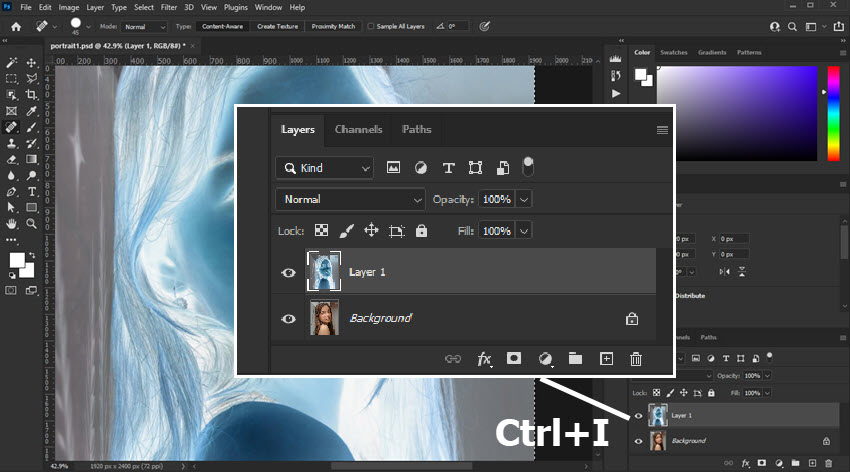Toggle Quick Mask mode in toolbox
The width and height of the screenshot is (850, 472).
point(11,290)
